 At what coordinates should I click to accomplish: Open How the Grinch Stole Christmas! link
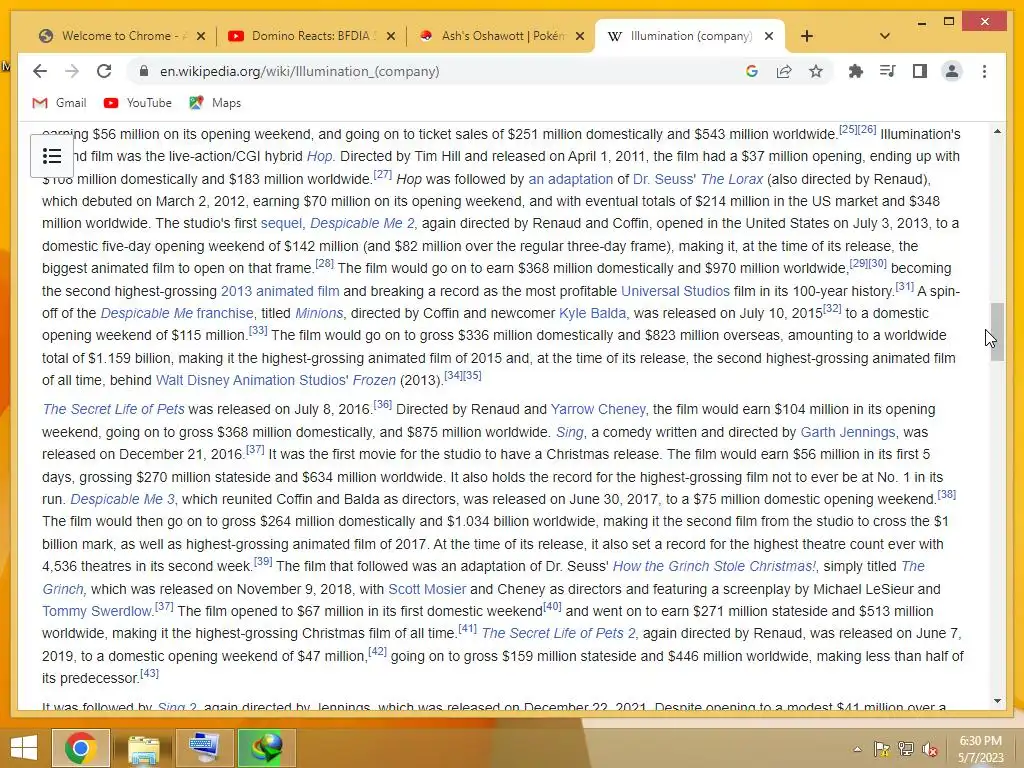(x=714, y=566)
